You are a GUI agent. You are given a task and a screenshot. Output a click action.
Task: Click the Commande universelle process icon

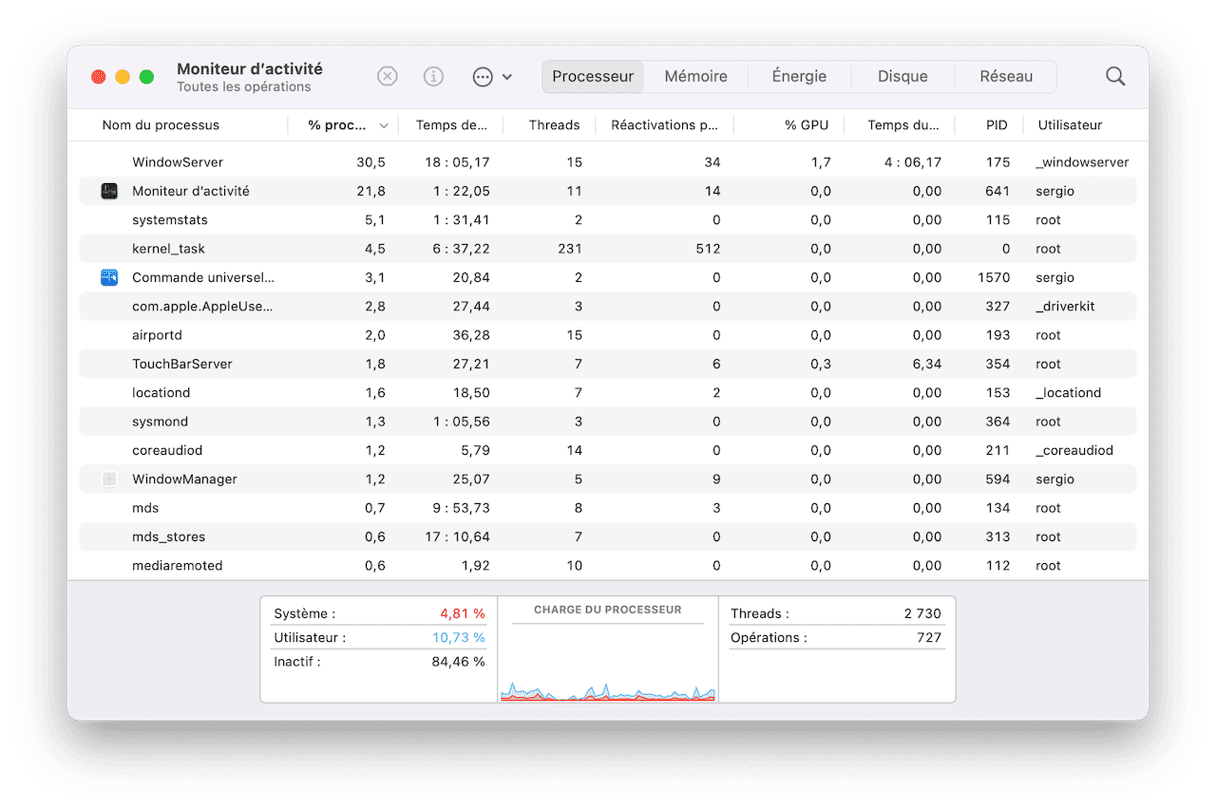point(109,278)
